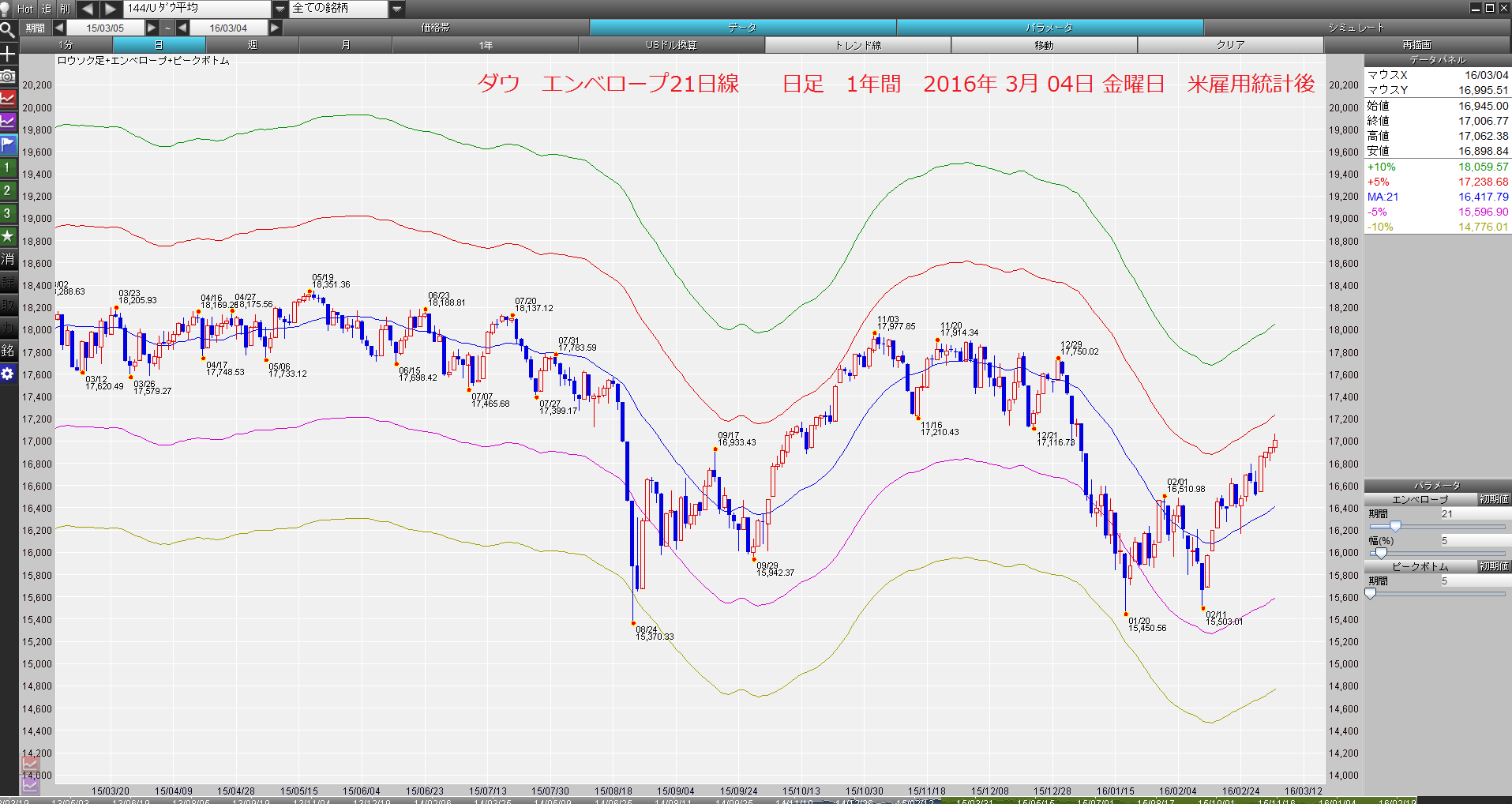Click the purple line-chart icon

[x=8, y=122]
